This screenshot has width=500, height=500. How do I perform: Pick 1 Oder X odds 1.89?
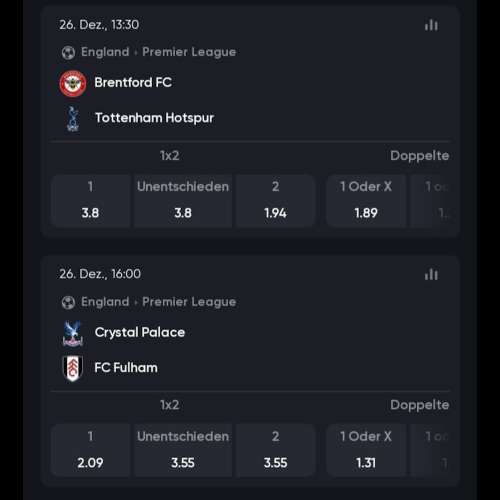point(366,201)
